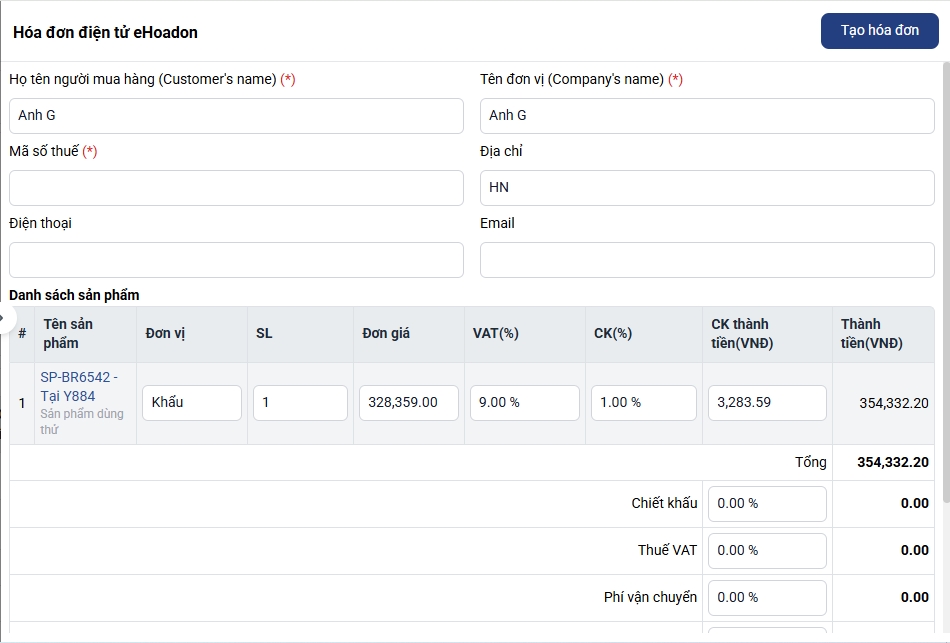The image size is (950, 643).
Task: Click the CK thành tiền amount field
Action: (767, 403)
